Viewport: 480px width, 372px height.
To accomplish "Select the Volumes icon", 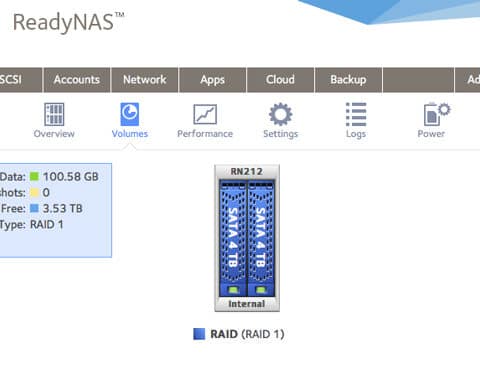I will (x=130, y=114).
